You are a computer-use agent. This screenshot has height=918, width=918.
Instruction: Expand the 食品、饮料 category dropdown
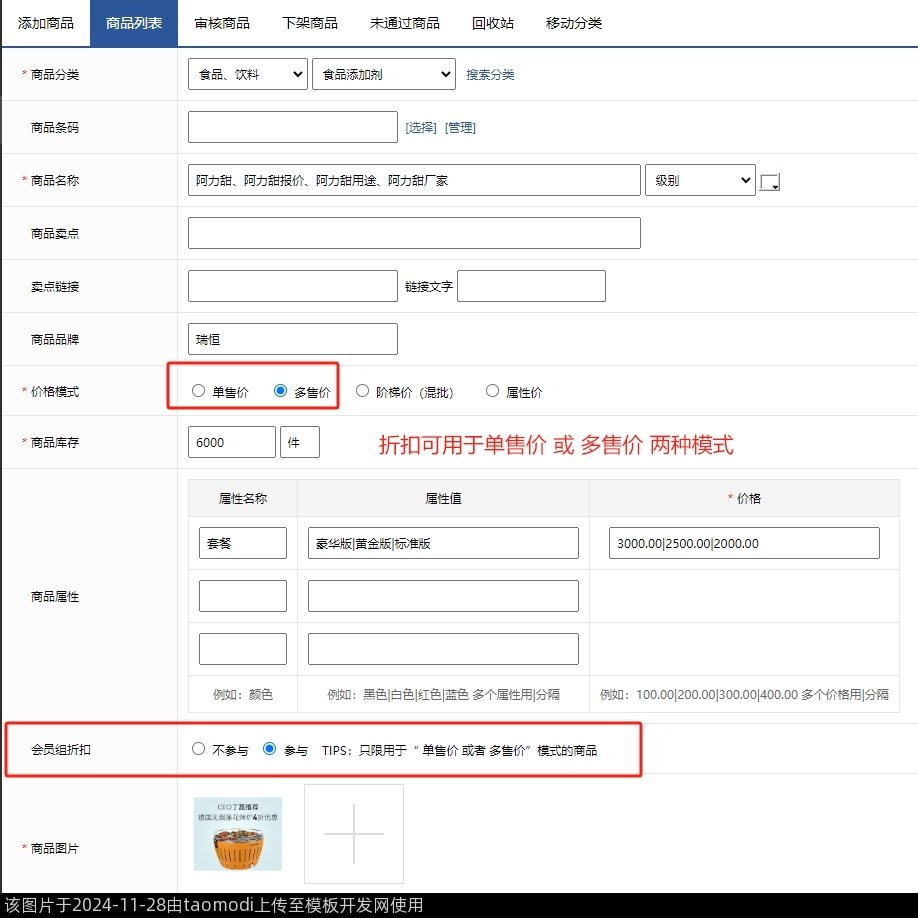click(247, 74)
